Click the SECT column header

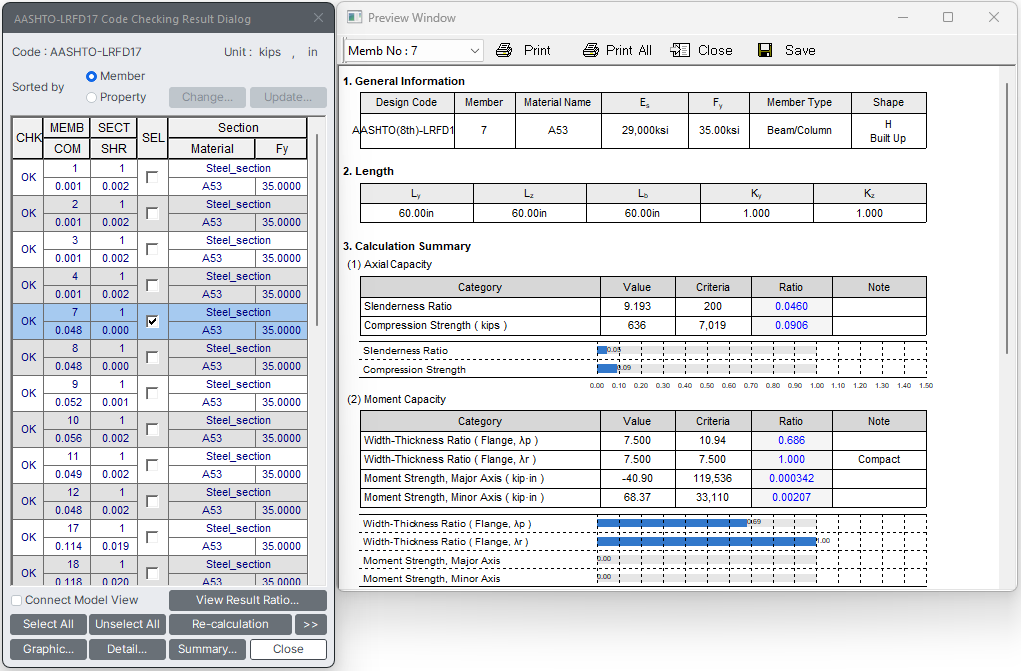114,128
